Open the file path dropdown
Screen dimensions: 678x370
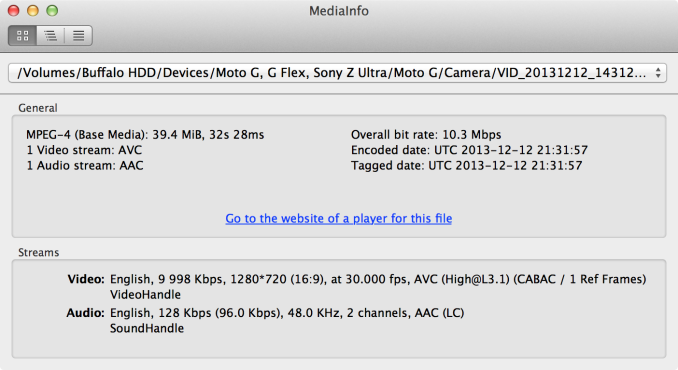click(337, 73)
